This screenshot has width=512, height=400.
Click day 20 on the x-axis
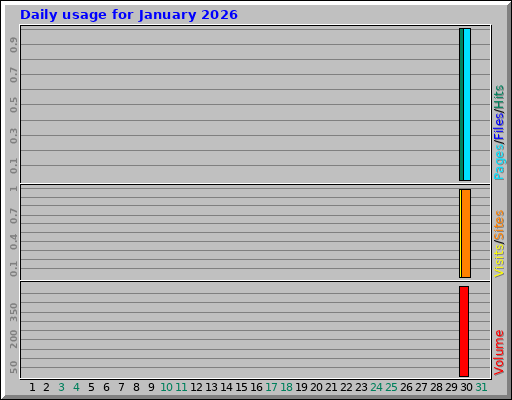(x=316, y=387)
